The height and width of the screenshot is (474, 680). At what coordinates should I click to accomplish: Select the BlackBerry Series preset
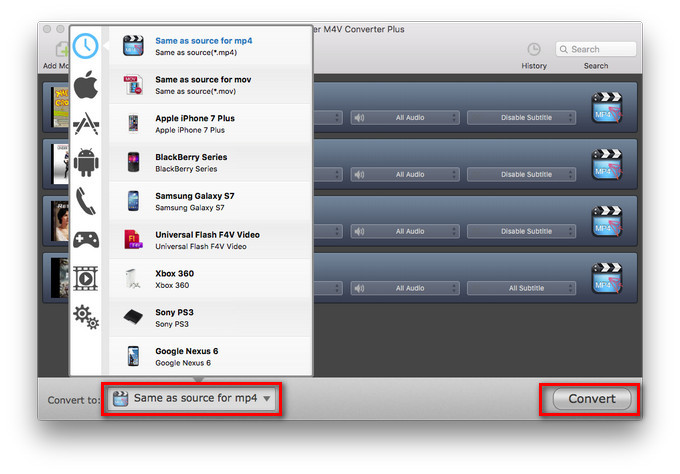pyautogui.click(x=211, y=162)
